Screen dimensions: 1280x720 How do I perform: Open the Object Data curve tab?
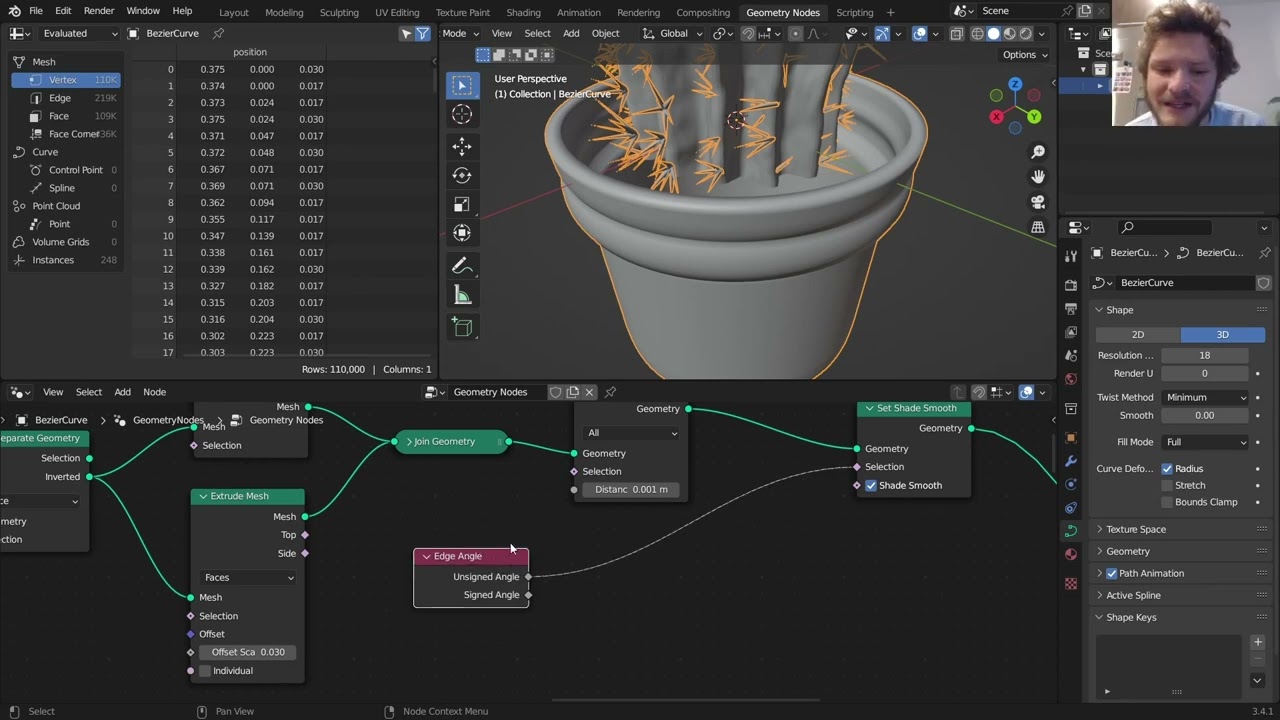click(1071, 530)
